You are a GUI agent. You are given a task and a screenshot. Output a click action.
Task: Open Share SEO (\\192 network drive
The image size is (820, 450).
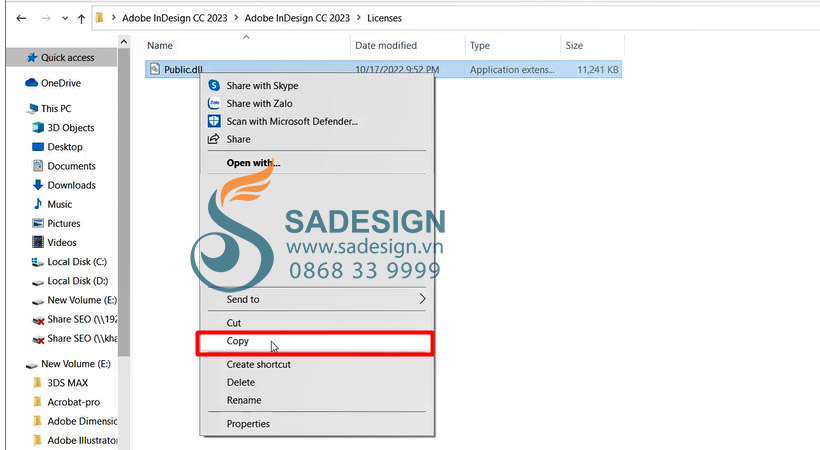tap(82, 319)
